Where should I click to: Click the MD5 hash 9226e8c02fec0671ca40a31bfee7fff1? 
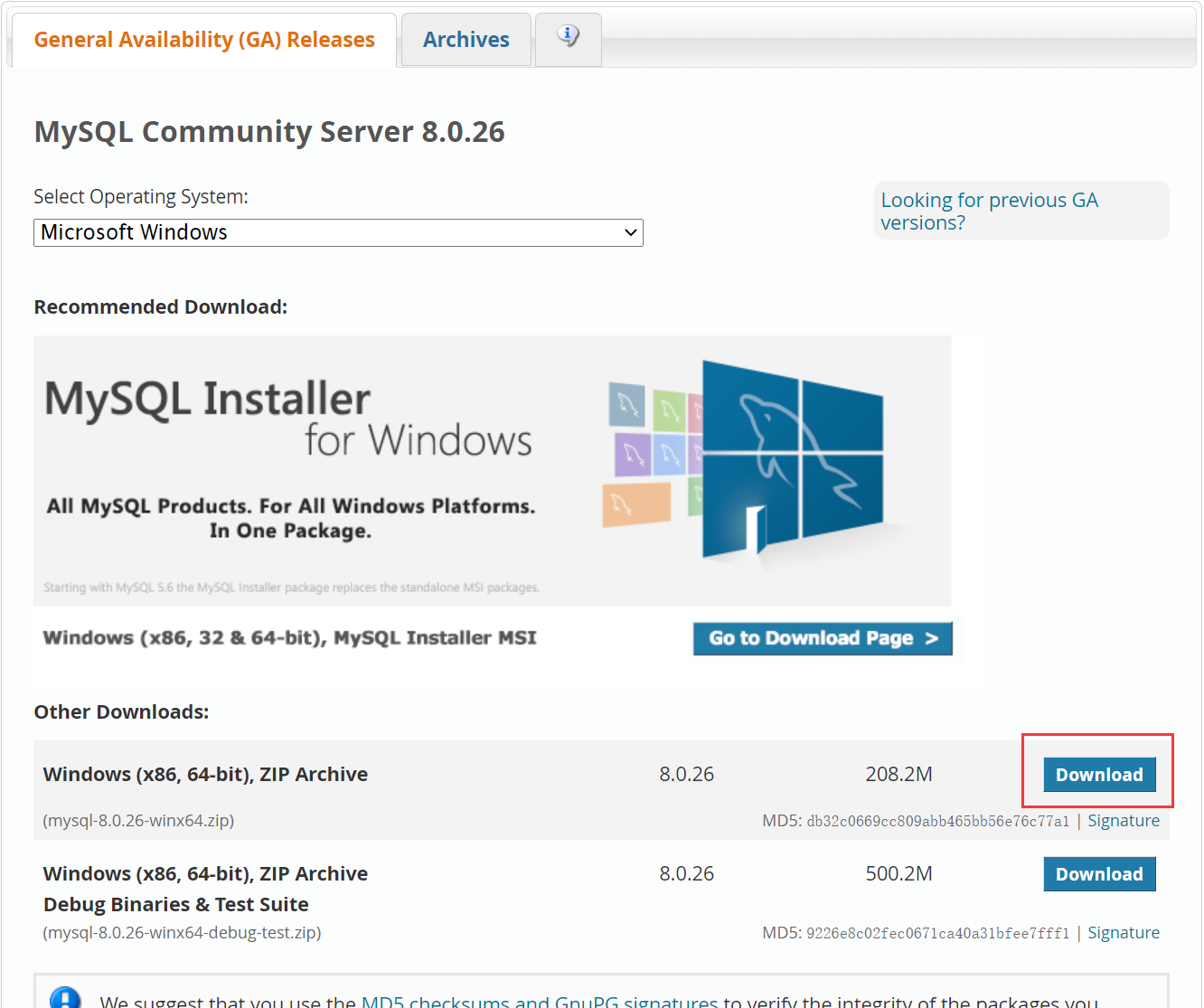(x=937, y=933)
